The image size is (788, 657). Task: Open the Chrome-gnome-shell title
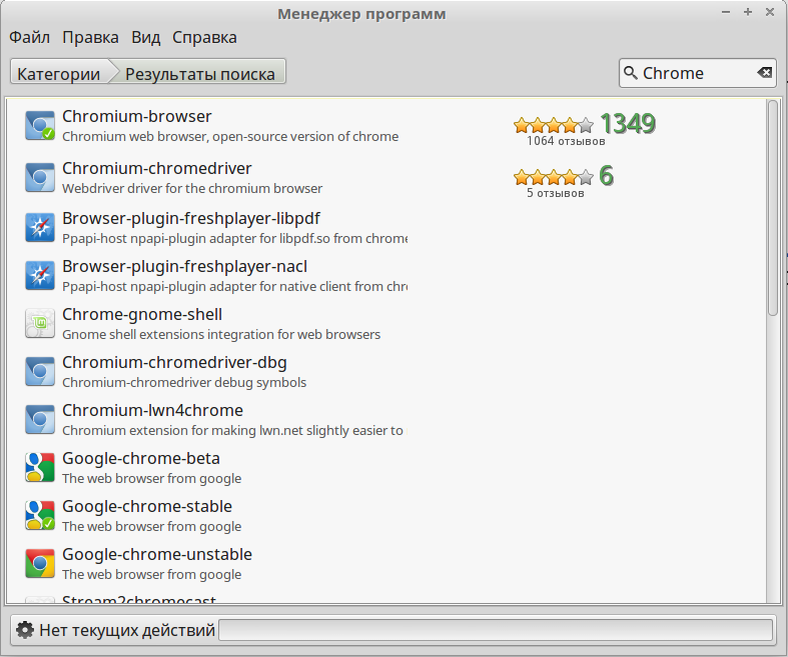click(x=142, y=314)
